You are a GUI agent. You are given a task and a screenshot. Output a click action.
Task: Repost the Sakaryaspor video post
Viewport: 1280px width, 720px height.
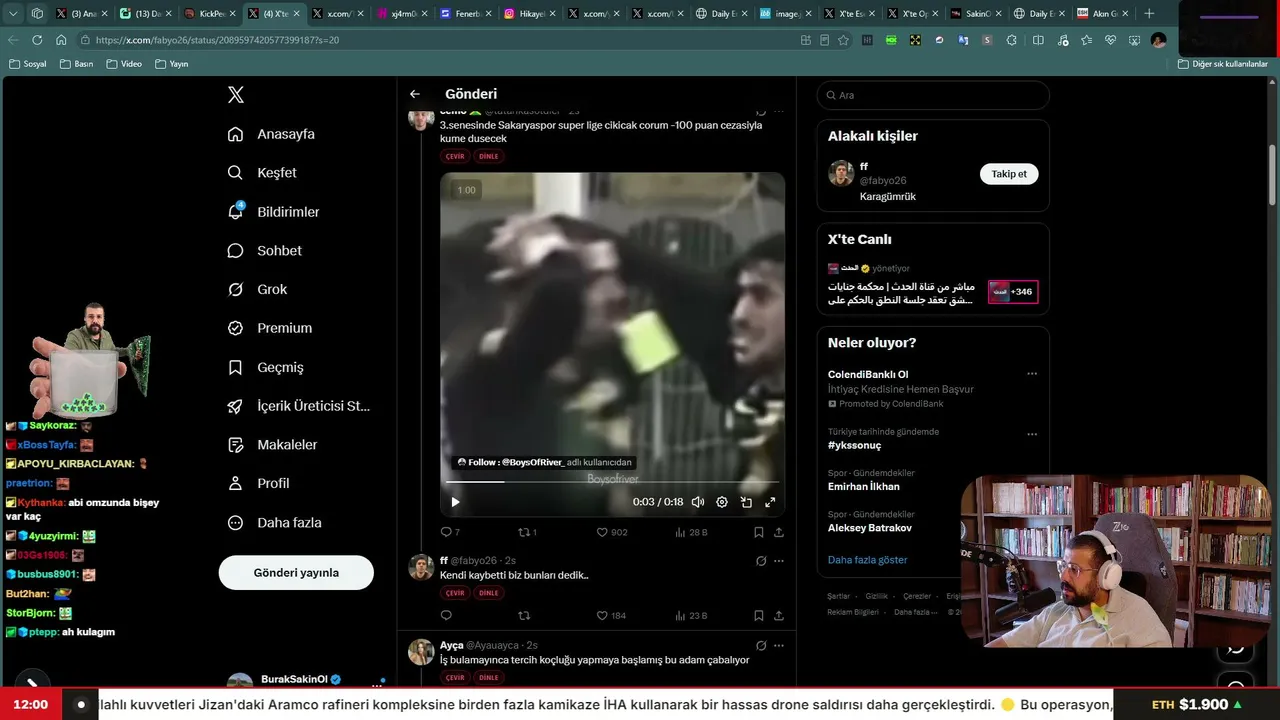point(523,532)
